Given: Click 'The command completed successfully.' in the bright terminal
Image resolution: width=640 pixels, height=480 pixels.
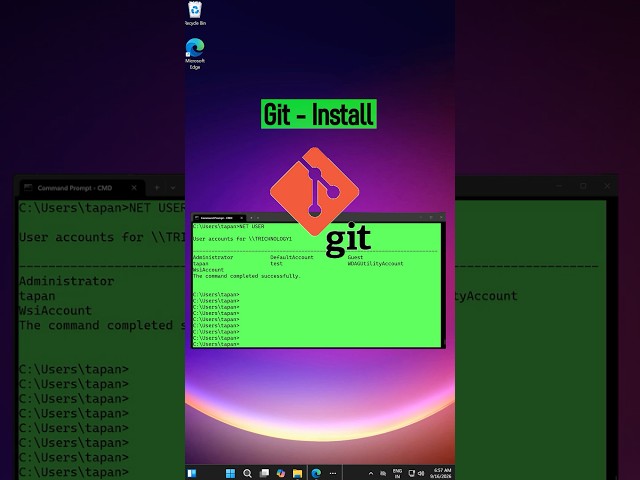Looking at the screenshot, I should pos(247,276).
